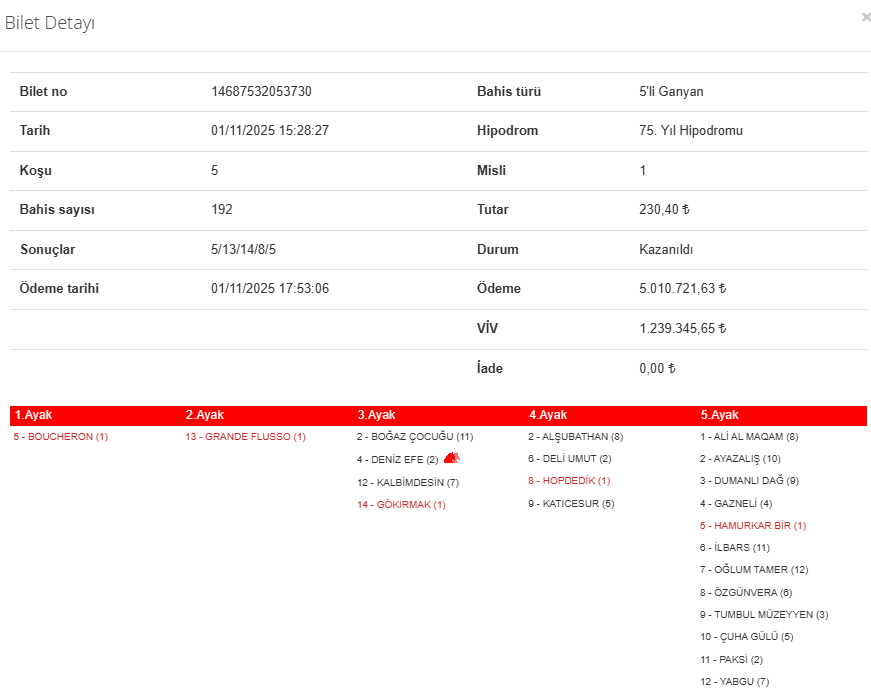Click the winning GÖKIRMAK entry
This screenshot has height=698, width=871.
(401, 505)
